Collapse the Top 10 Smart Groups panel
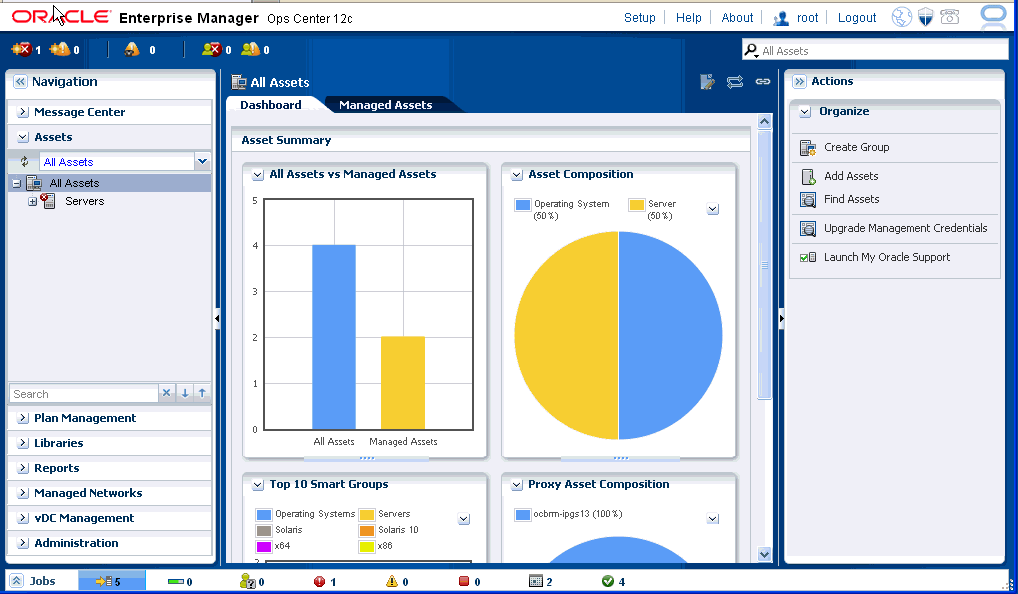 258,485
